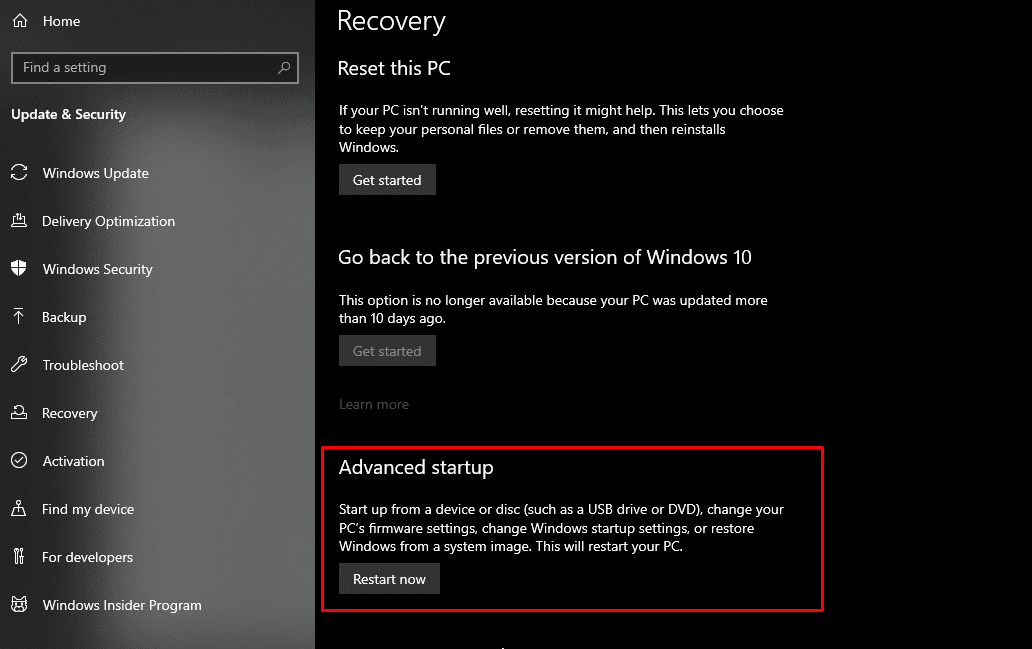Select Troubleshoot in the sidebar
The height and width of the screenshot is (649, 1032).
(x=83, y=365)
